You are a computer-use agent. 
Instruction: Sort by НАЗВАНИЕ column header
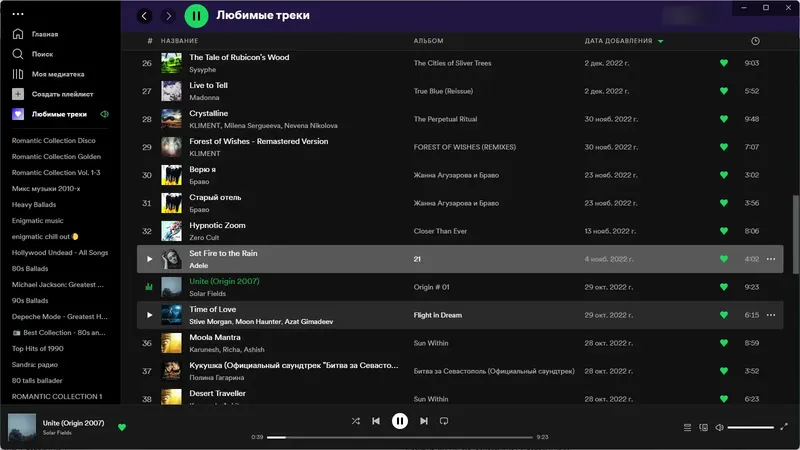tap(179, 41)
